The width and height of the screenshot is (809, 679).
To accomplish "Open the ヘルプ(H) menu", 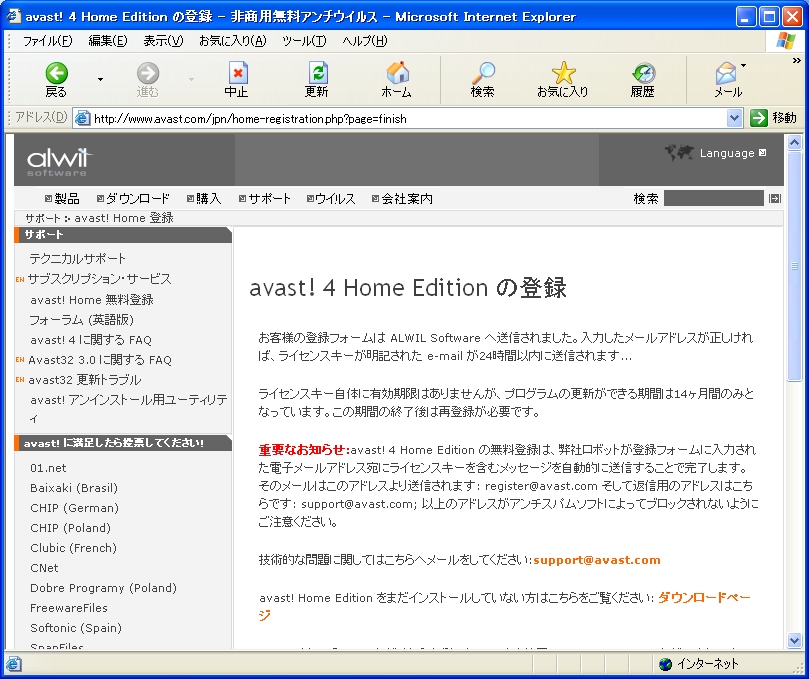I will coord(365,41).
